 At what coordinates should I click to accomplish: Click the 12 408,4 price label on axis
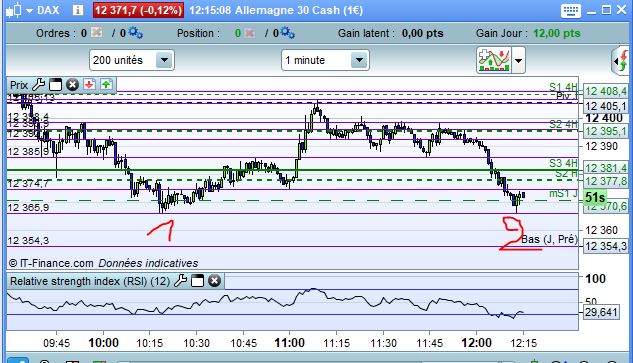point(606,91)
